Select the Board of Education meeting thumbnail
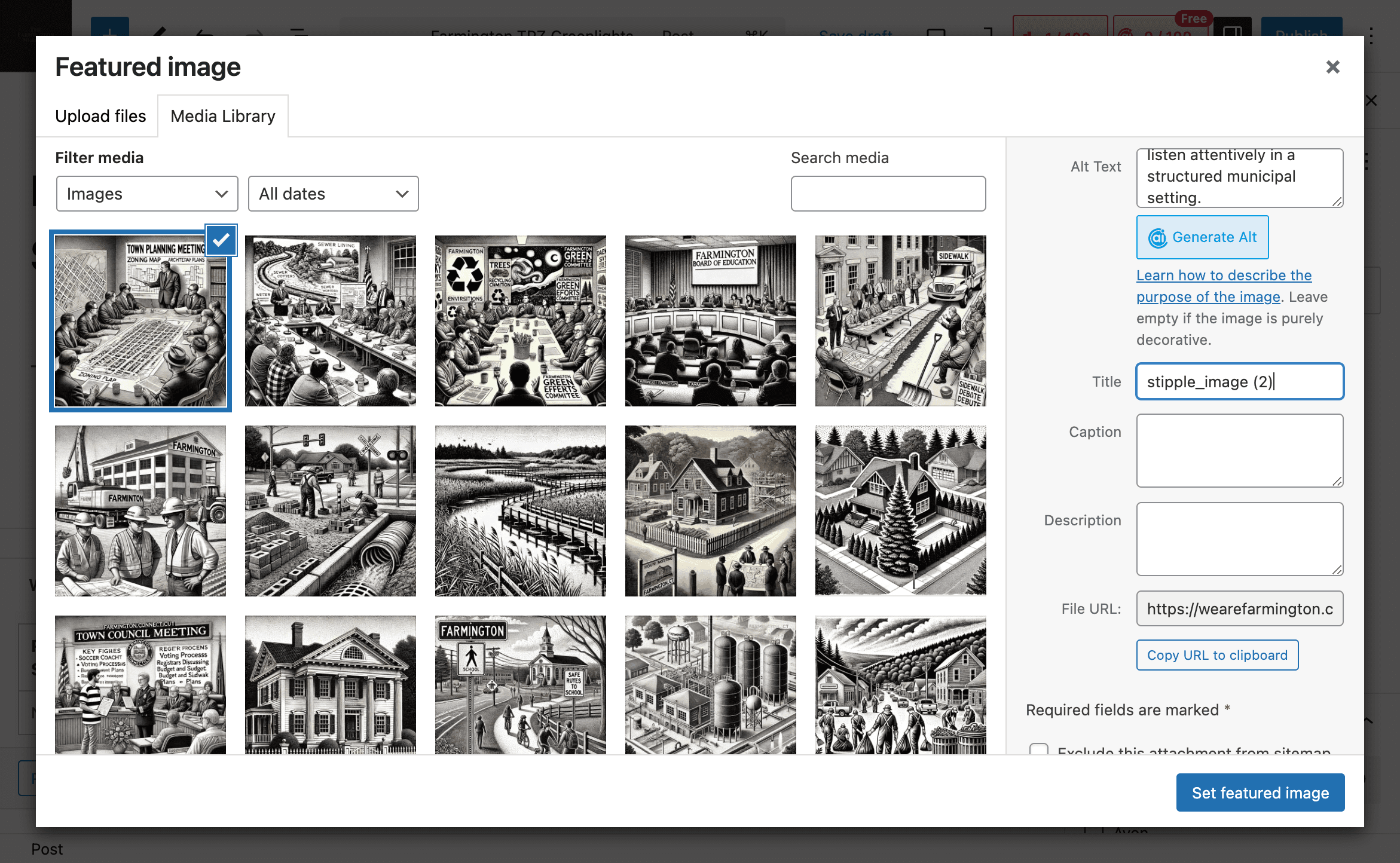This screenshot has width=1400, height=863. click(711, 321)
